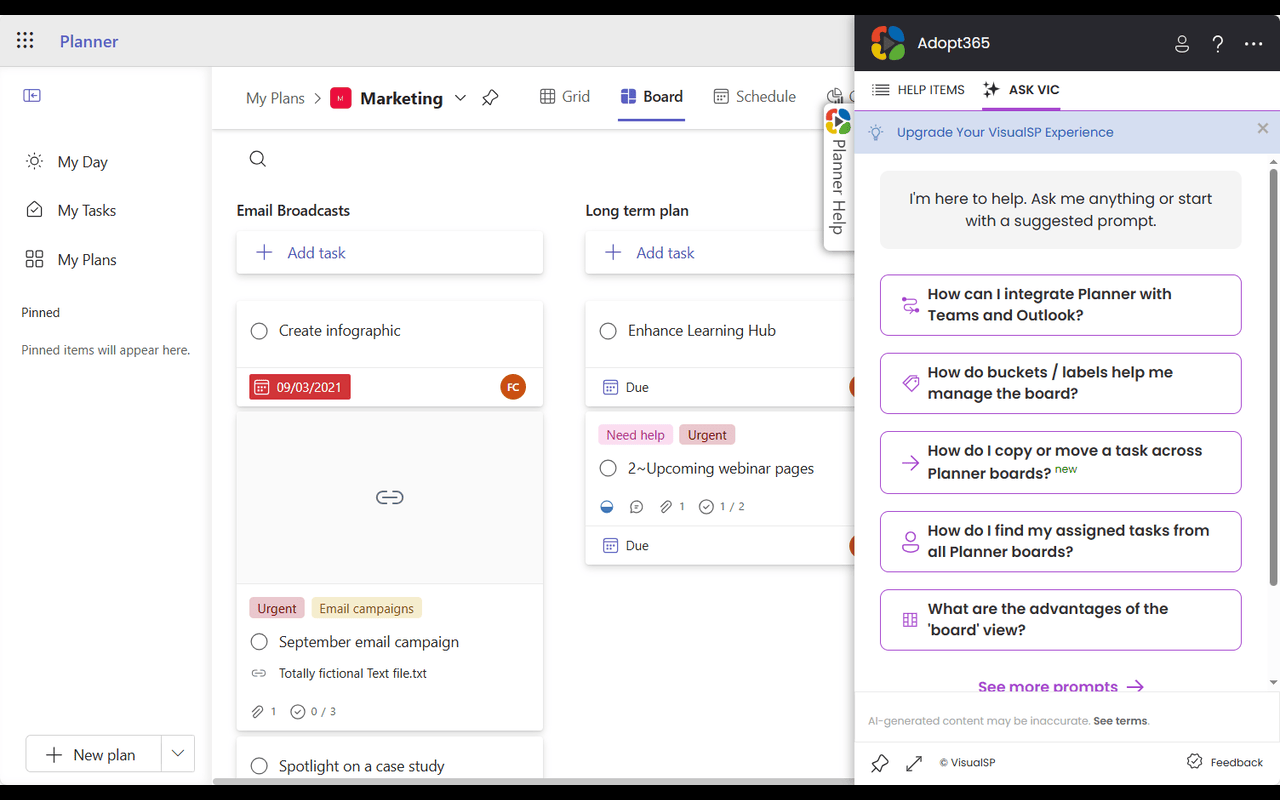Mark Create infographic task complete

pos(259,331)
